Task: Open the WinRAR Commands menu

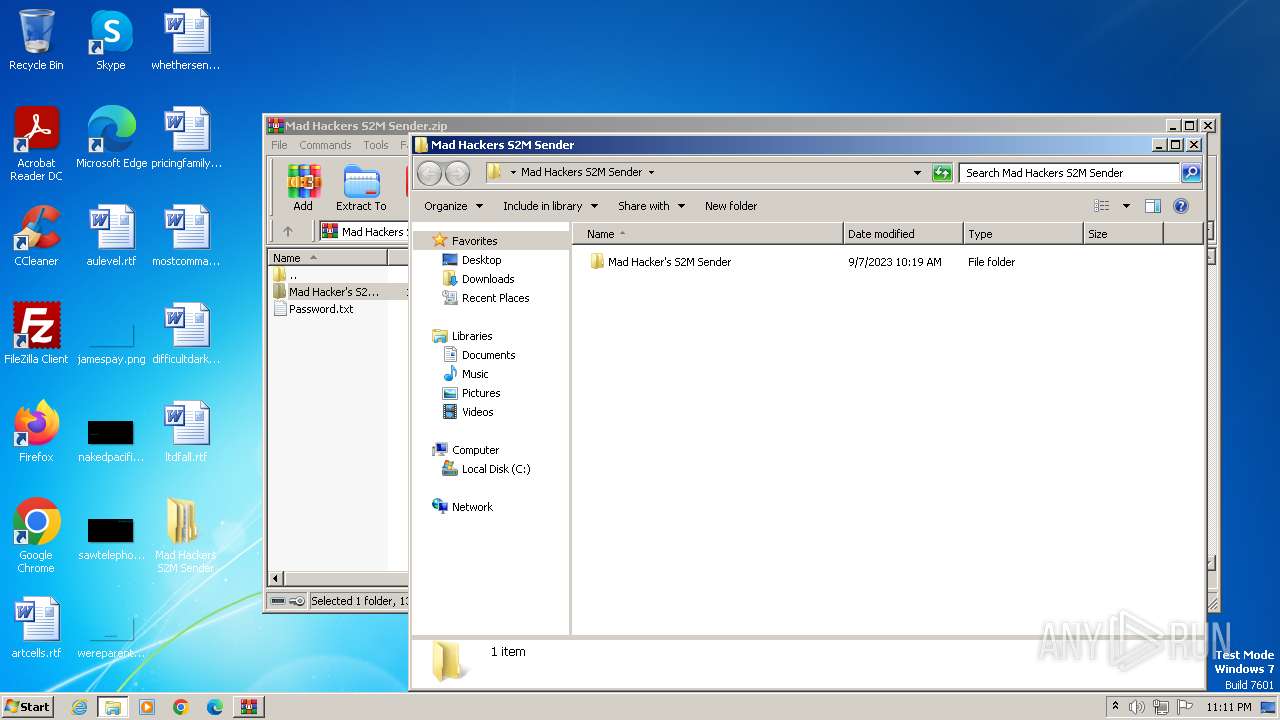Action: point(325,145)
